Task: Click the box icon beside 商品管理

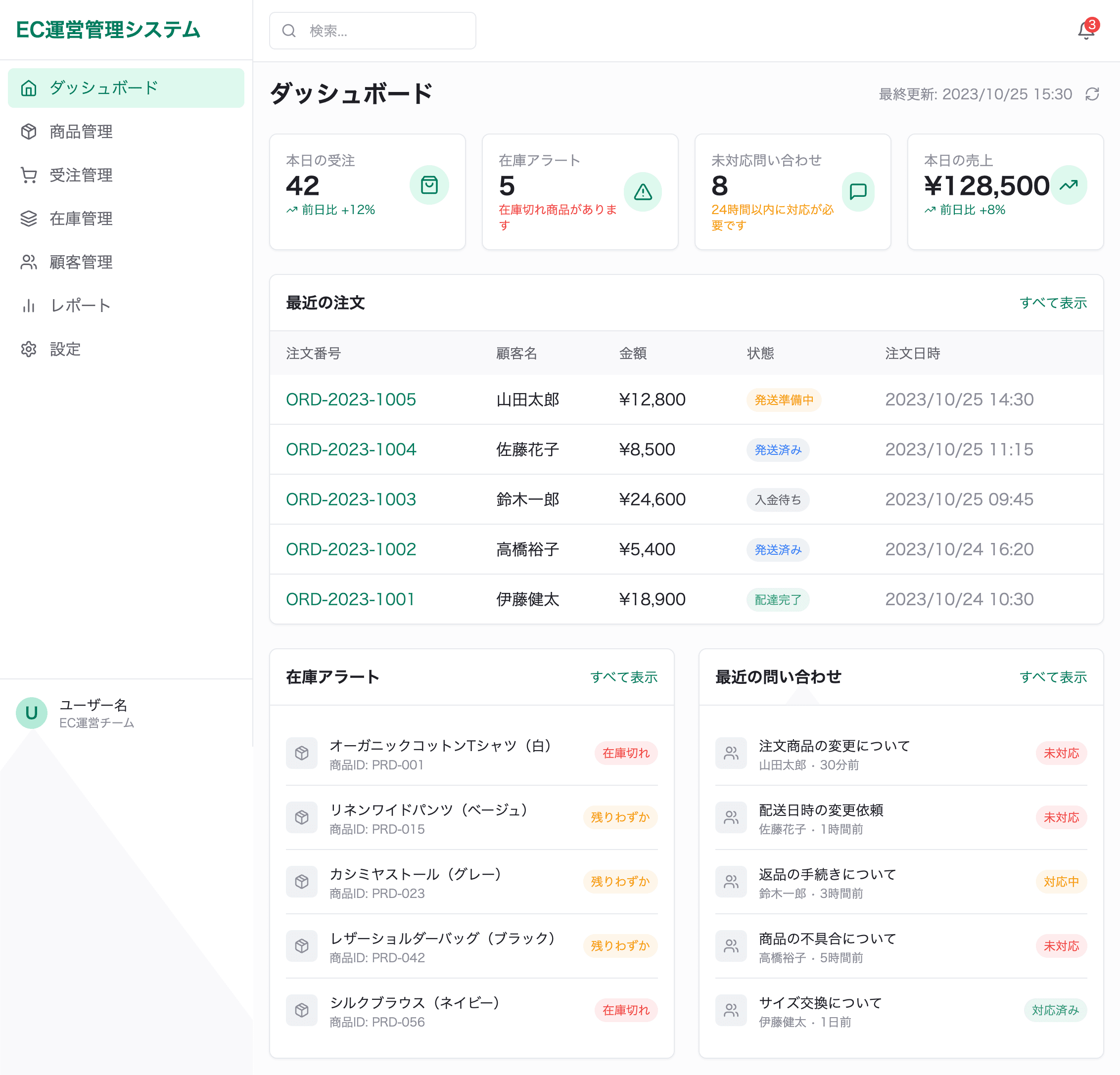Action: 29,132
